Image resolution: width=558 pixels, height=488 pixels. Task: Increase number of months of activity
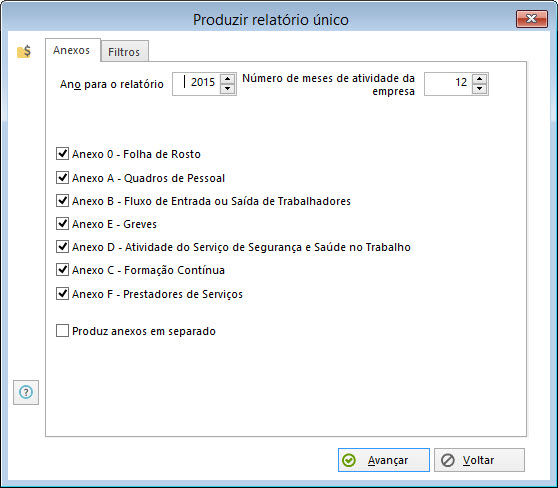(x=479, y=79)
